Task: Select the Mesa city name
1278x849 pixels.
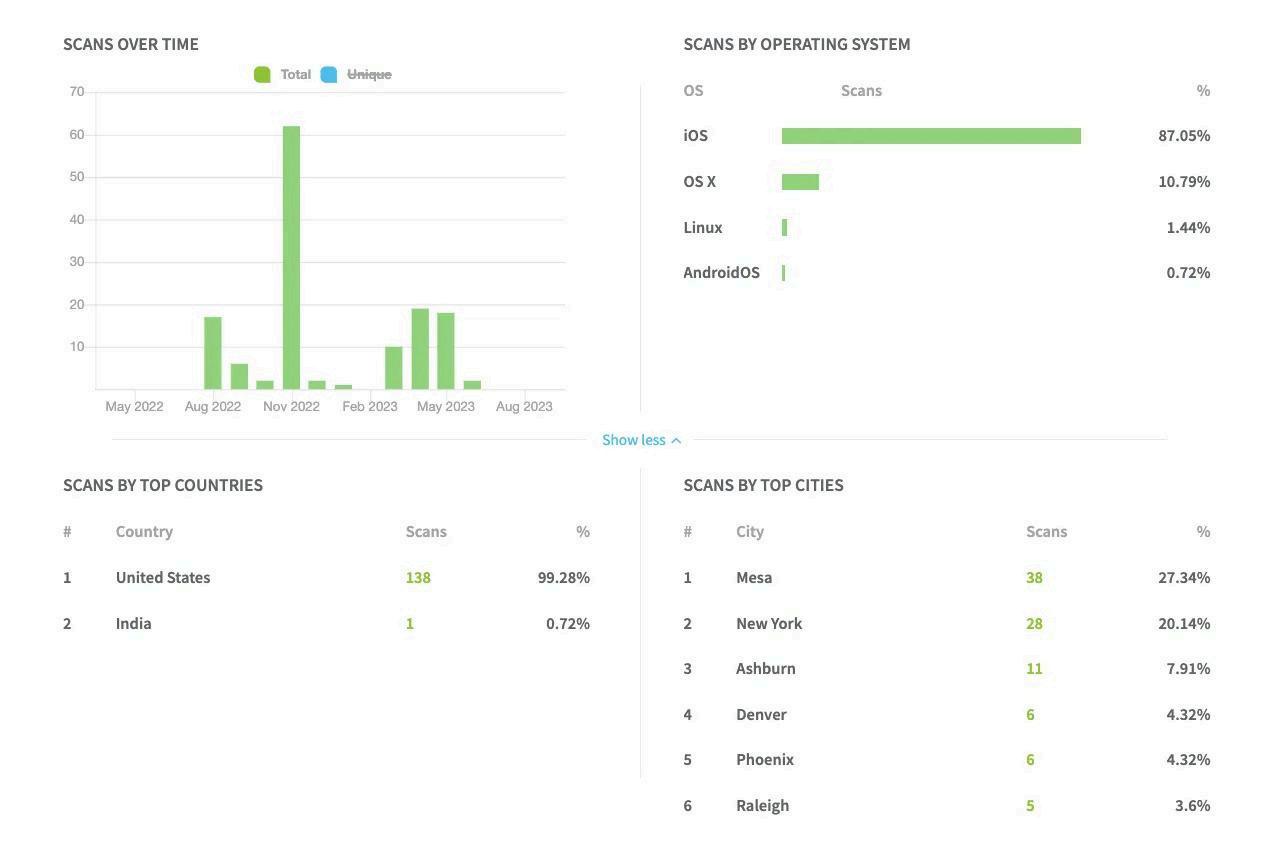Action: pos(754,578)
